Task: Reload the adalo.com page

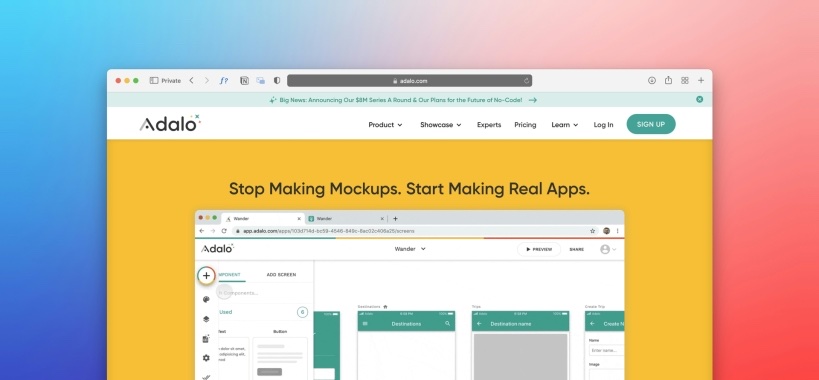Action: 526,81
